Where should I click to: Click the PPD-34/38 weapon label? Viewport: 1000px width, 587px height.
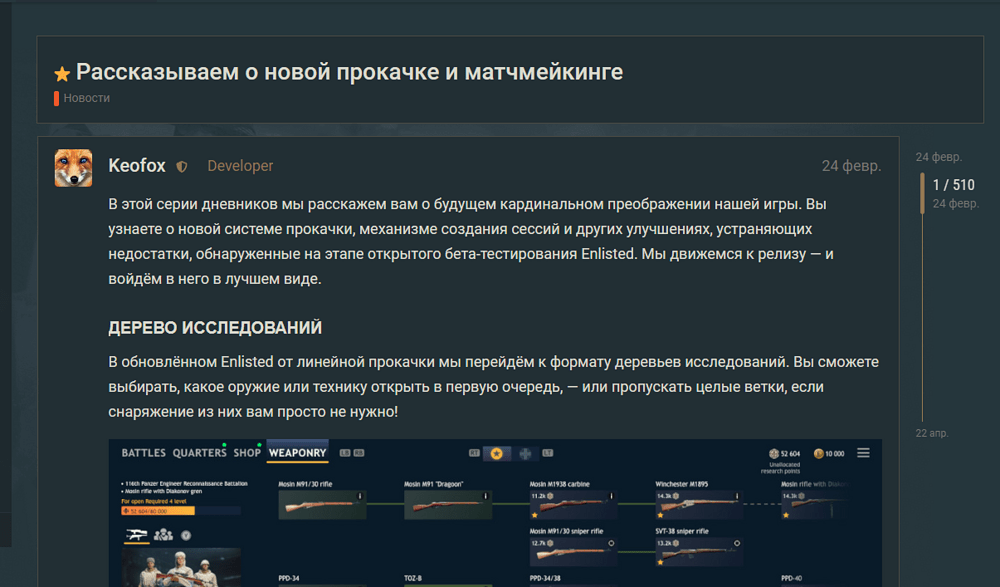pos(545,579)
